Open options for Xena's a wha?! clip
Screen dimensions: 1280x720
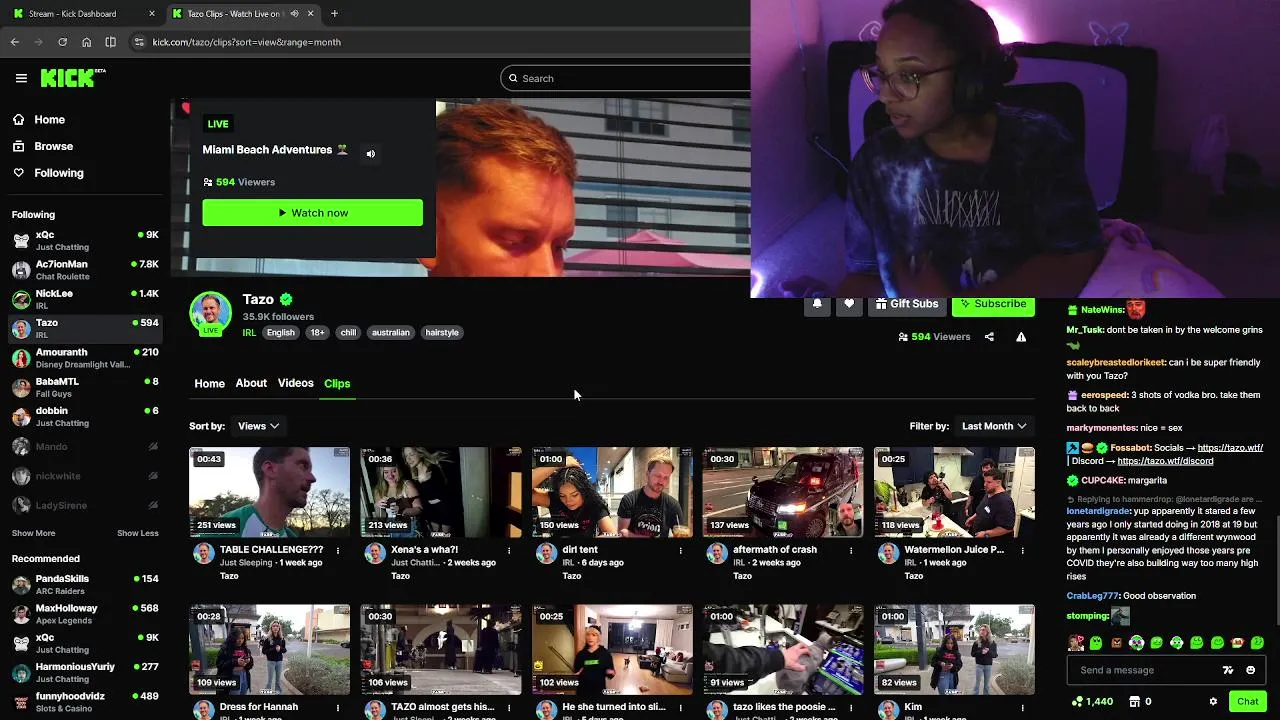509,550
